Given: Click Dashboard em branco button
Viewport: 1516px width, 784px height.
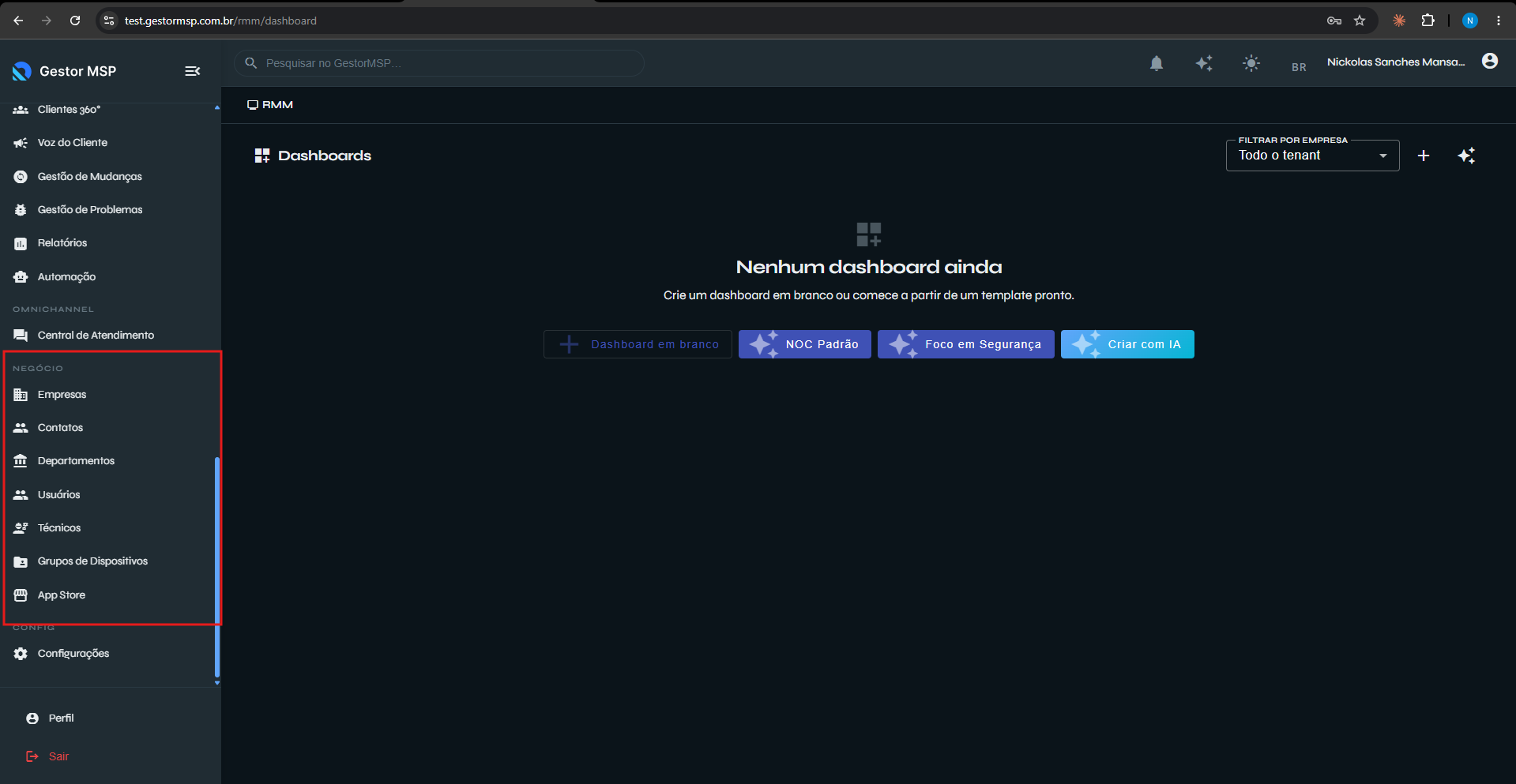Looking at the screenshot, I should coord(638,344).
